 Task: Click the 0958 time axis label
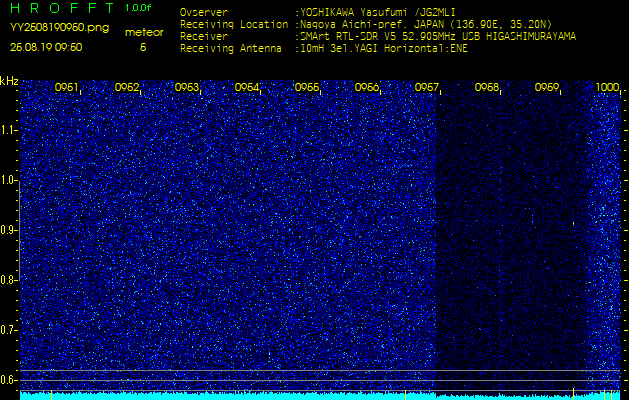(487, 87)
